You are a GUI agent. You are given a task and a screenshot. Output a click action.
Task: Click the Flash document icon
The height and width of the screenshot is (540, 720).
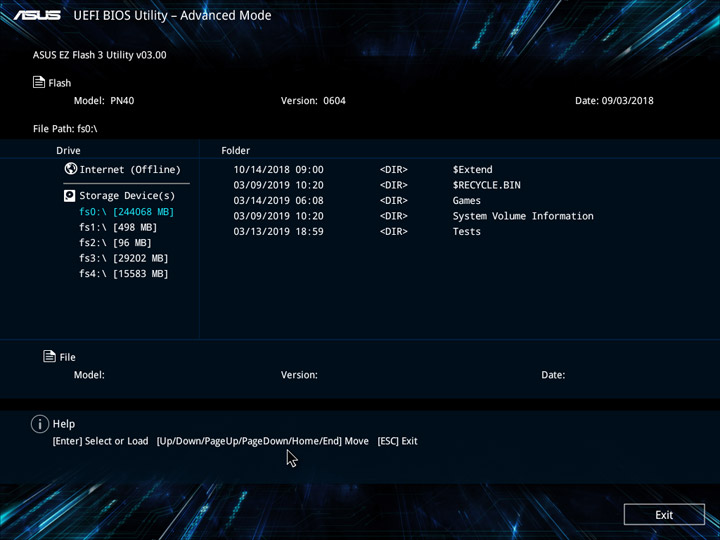[39, 82]
